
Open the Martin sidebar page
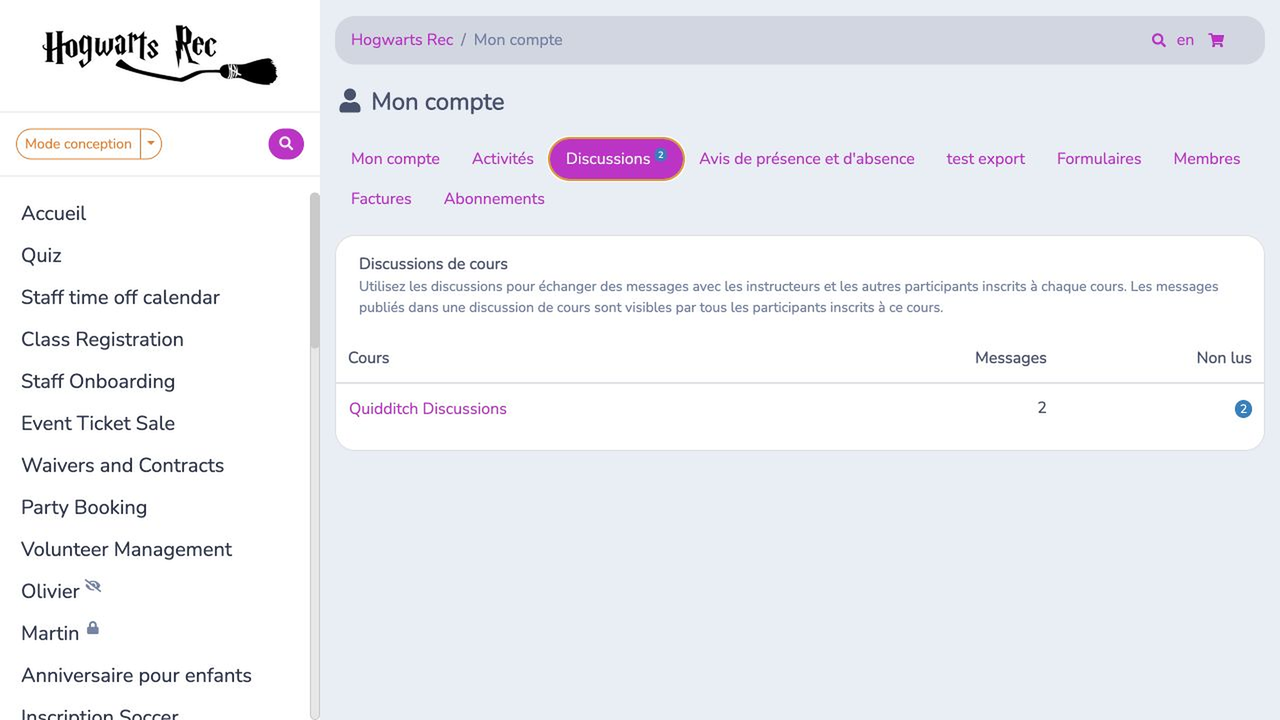[x=50, y=633]
